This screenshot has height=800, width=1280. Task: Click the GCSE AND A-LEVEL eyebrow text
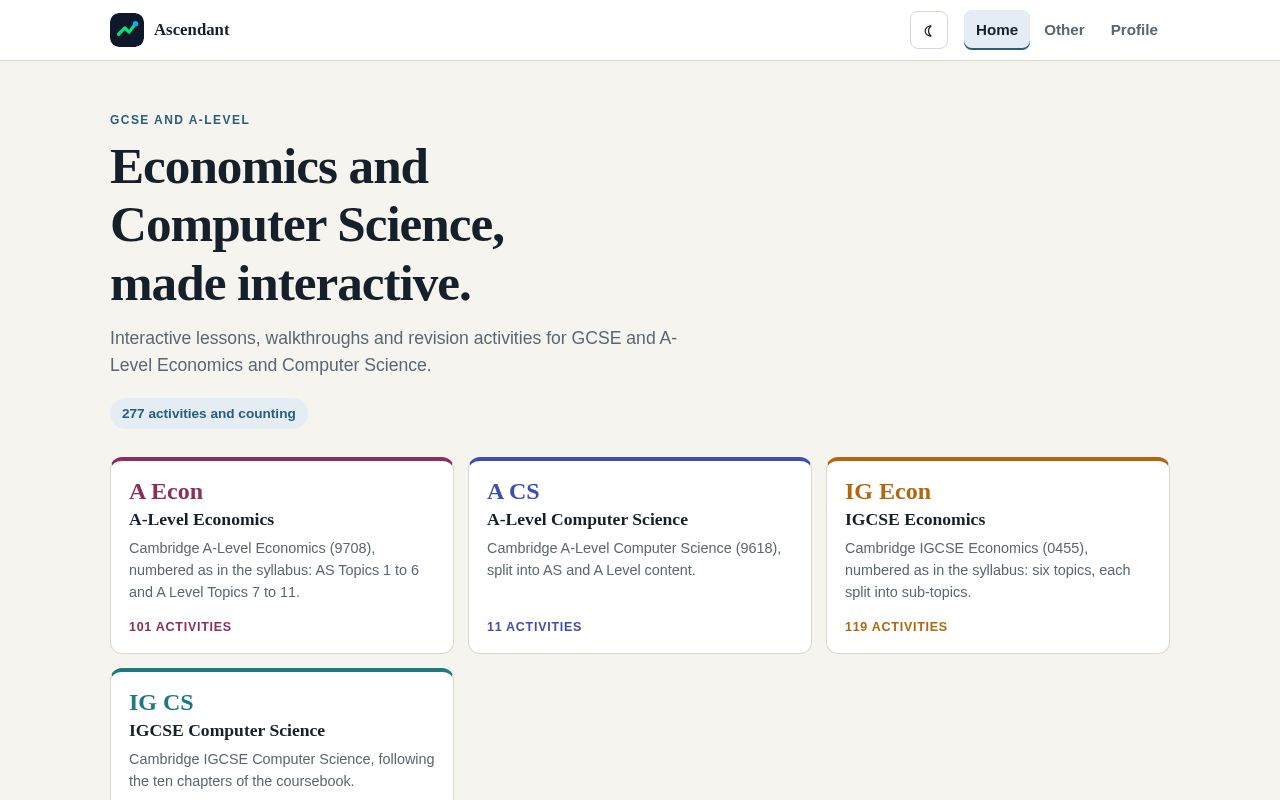tap(180, 120)
